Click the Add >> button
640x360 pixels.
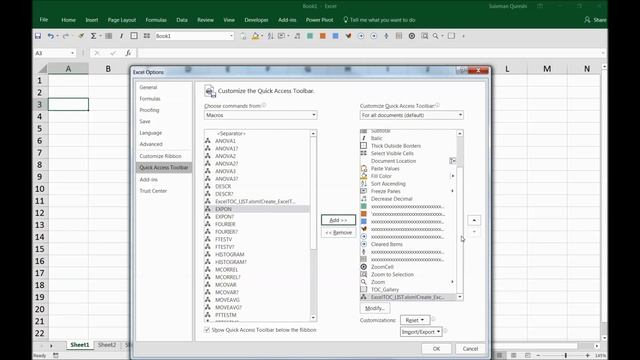(338, 220)
